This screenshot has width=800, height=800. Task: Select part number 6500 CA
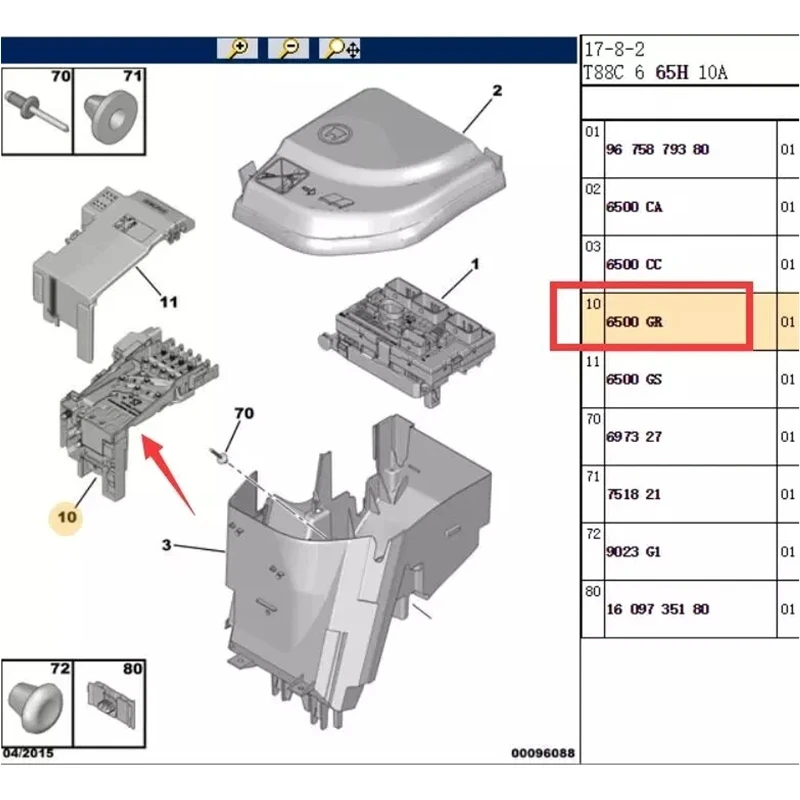pyautogui.click(x=634, y=207)
